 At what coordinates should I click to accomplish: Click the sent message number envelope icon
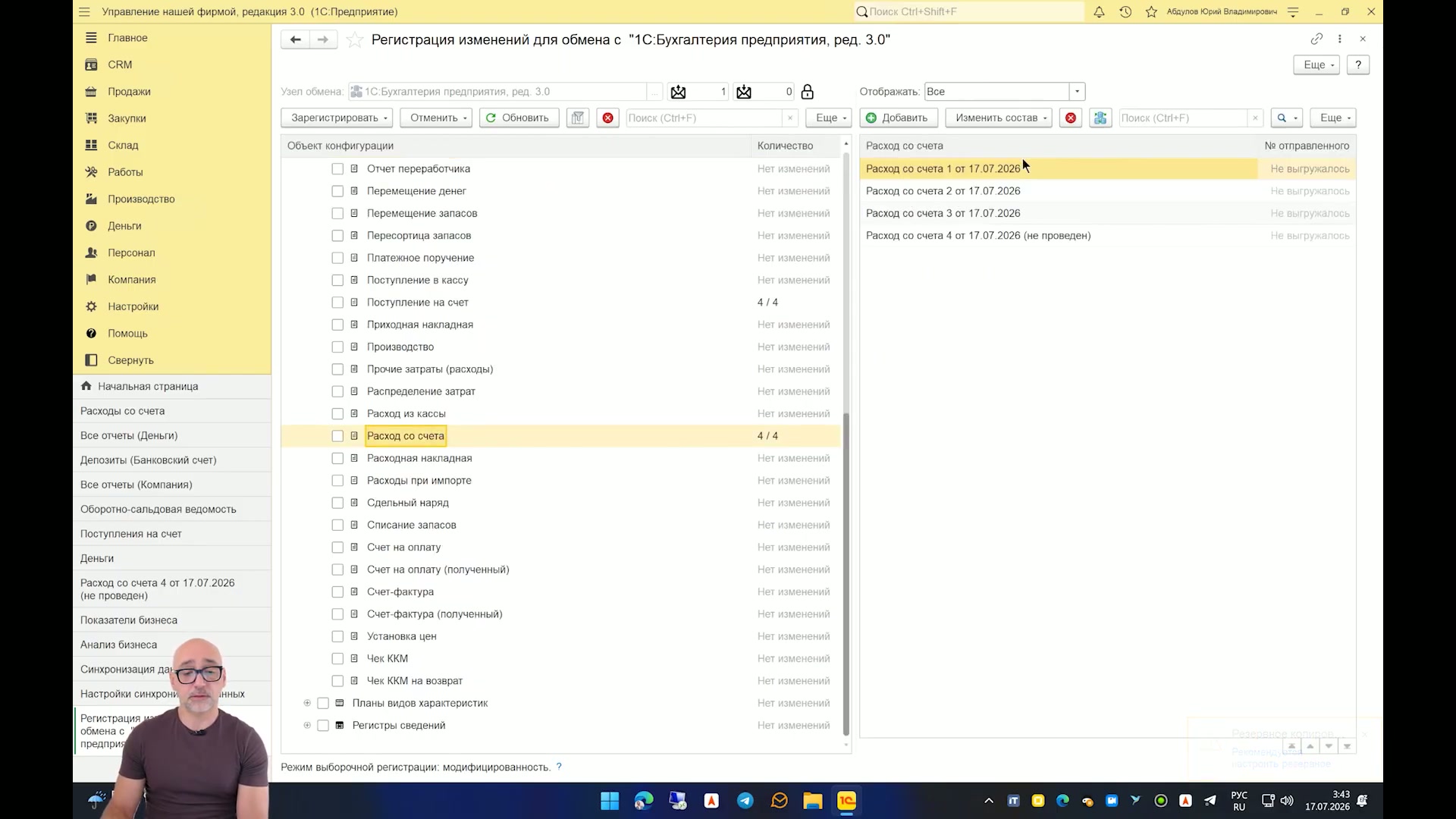(x=678, y=92)
